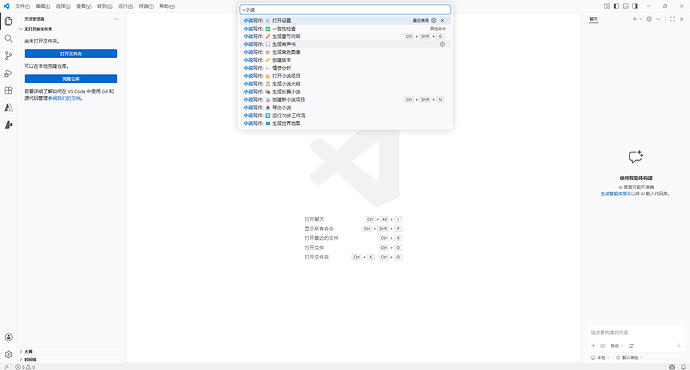Image resolution: width=690 pixels, height=370 pixels.
Task: Open the Manage gear icon in activity bar
Action: pyautogui.click(x=8, y=355)
